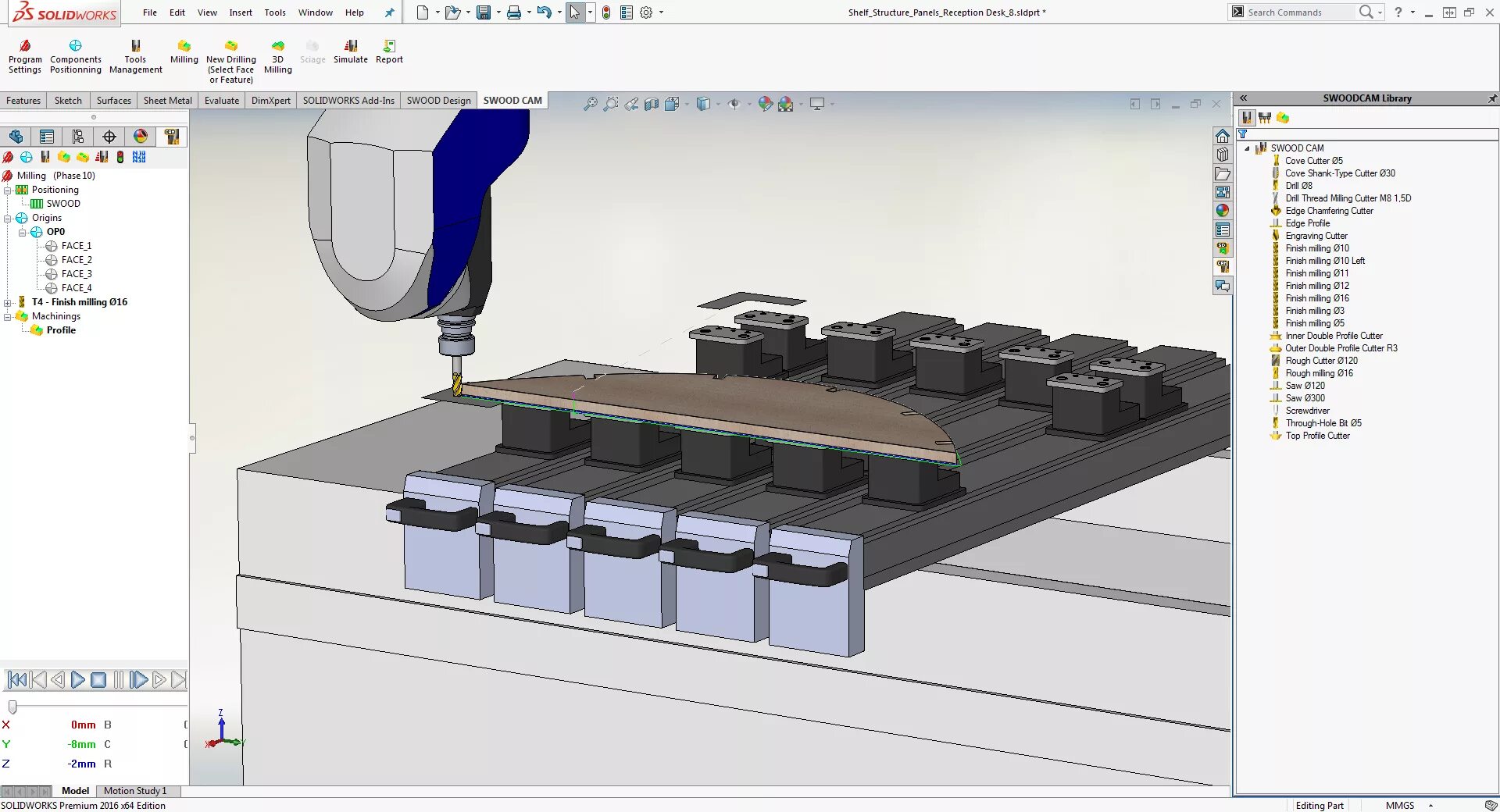Collapse the Positioning node in the tree
The height and width of the screenshot is (812, 1500).
tap(6, 190)
